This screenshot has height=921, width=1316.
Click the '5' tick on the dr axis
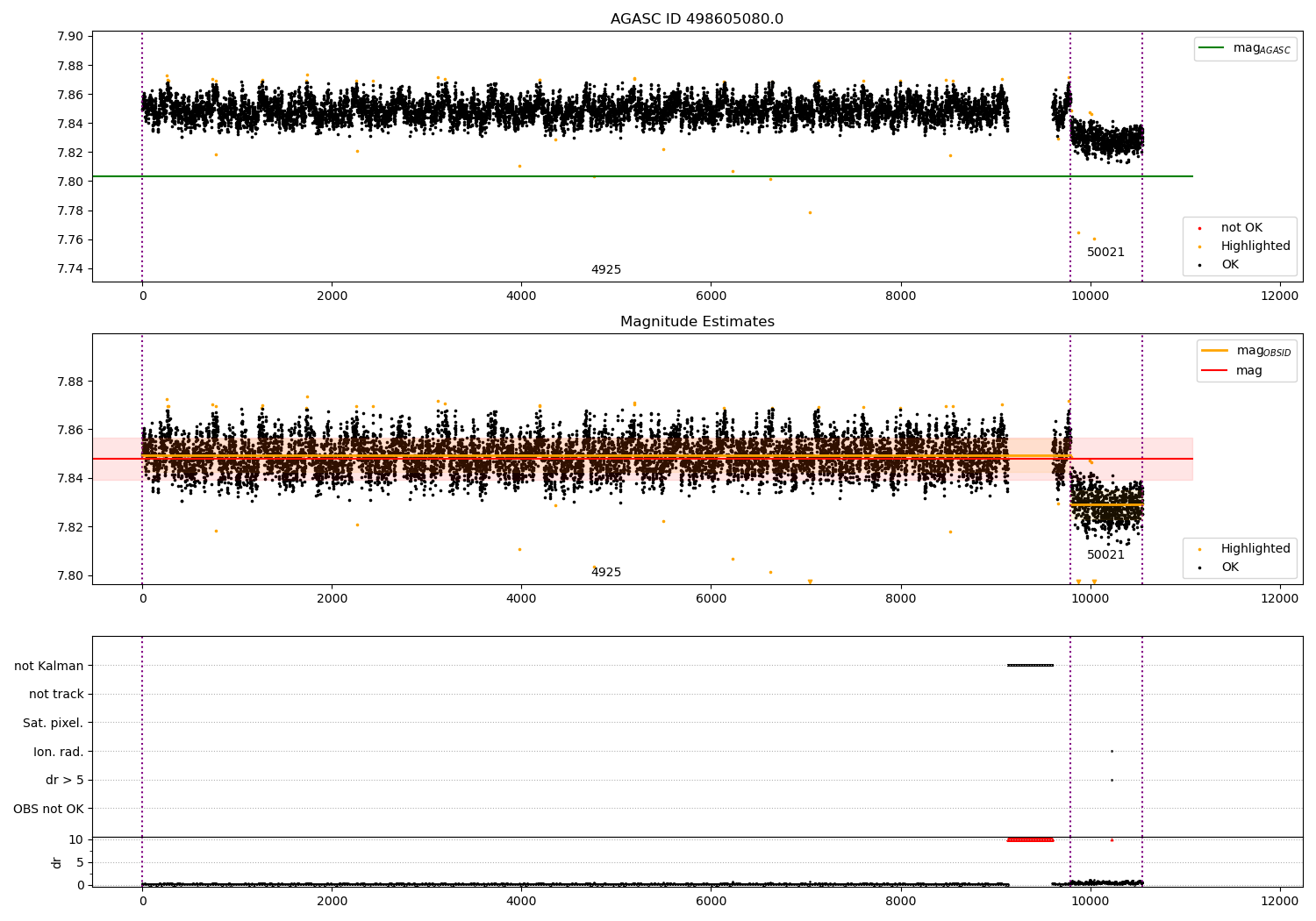point(80,862)
